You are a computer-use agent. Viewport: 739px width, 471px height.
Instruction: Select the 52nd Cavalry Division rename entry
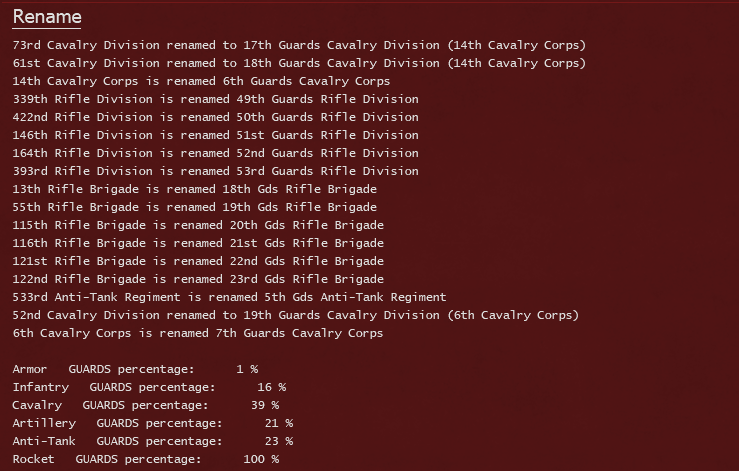tap(296, 315)
